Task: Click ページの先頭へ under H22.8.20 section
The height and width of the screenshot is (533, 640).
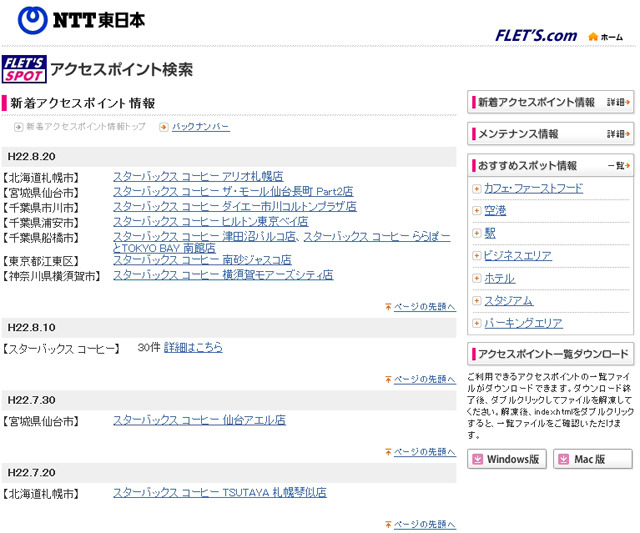Action: coord(424,307)
